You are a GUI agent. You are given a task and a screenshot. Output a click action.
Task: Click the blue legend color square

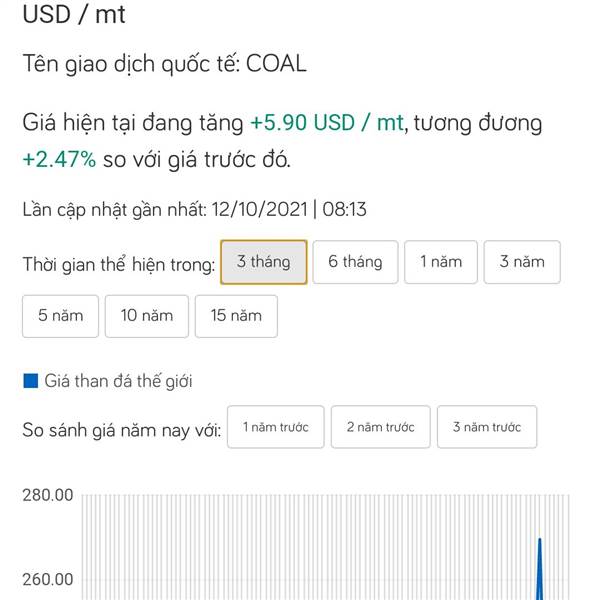(x=30, y=381)
